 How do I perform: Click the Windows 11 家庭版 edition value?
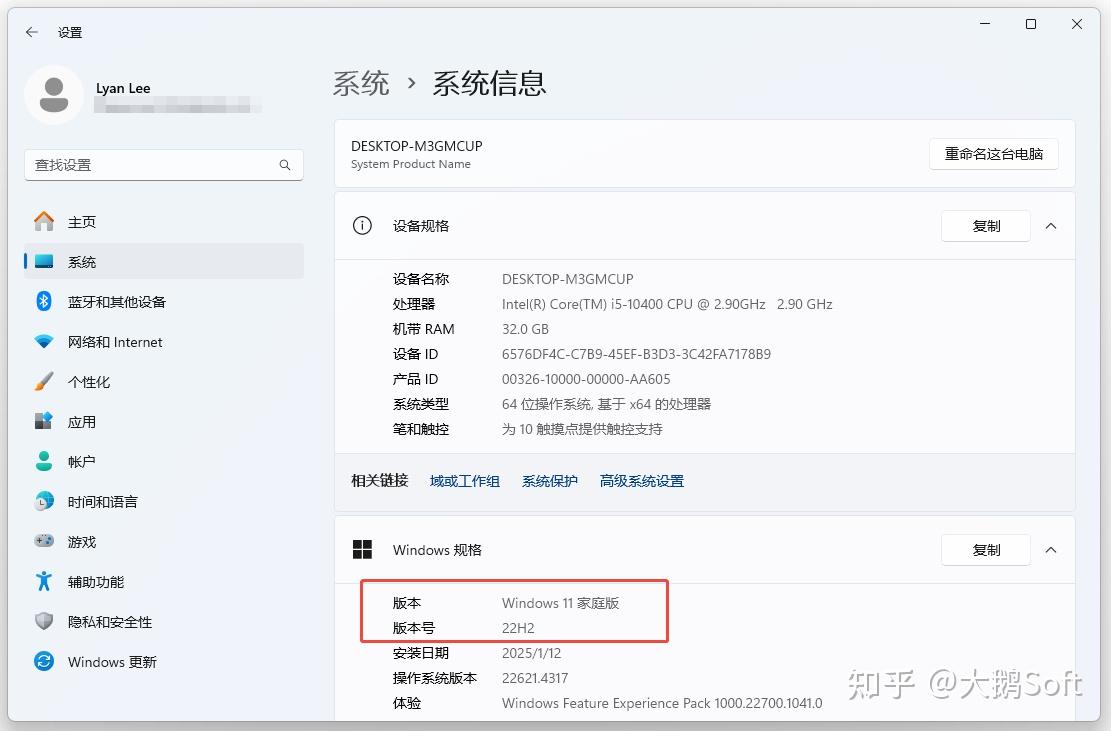point(560,603)
